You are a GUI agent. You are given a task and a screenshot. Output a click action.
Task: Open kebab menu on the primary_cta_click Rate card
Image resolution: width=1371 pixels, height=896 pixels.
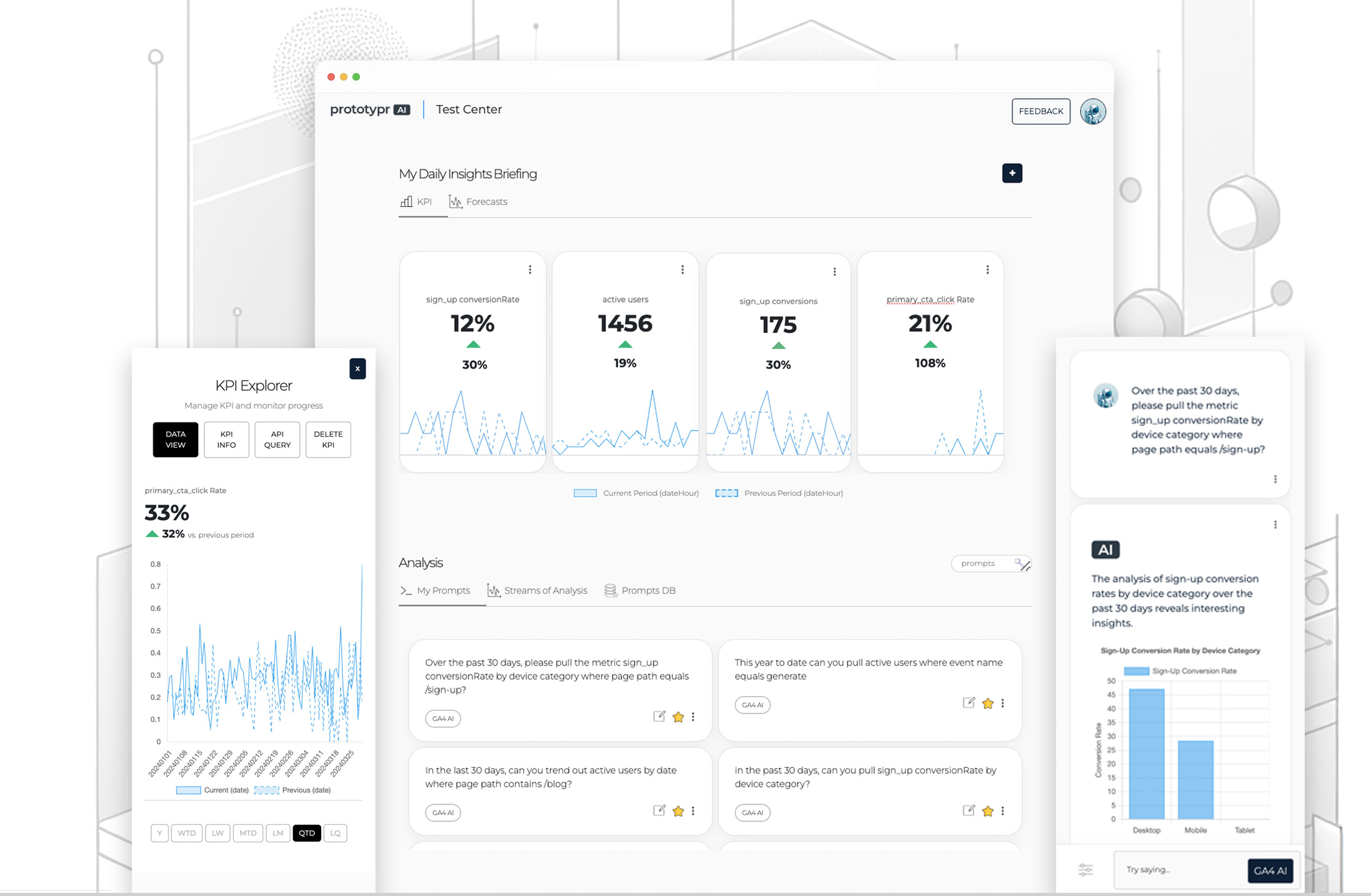click(987, 269)
